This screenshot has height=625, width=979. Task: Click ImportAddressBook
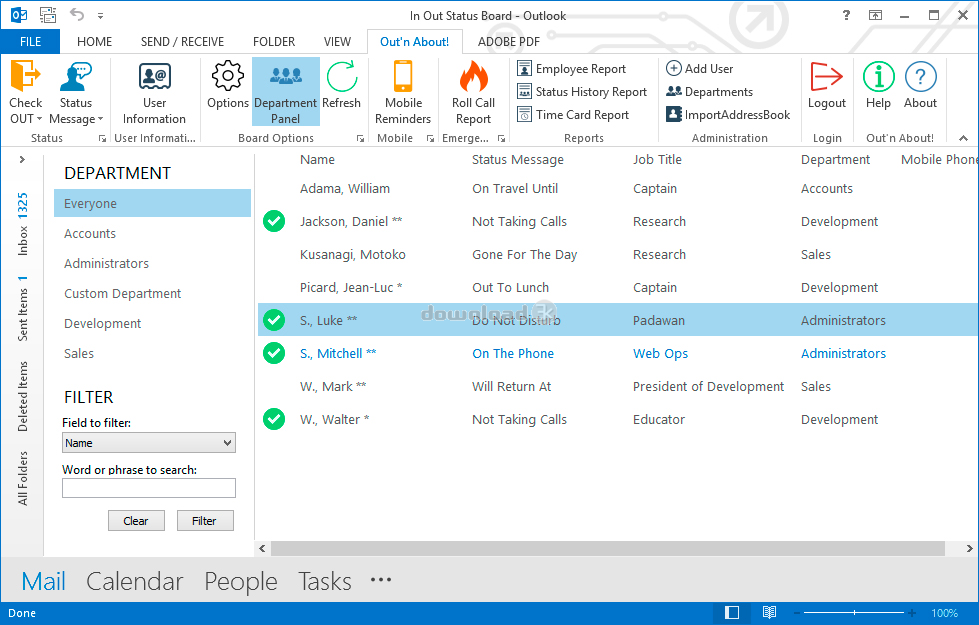click(x=728, y=115)
